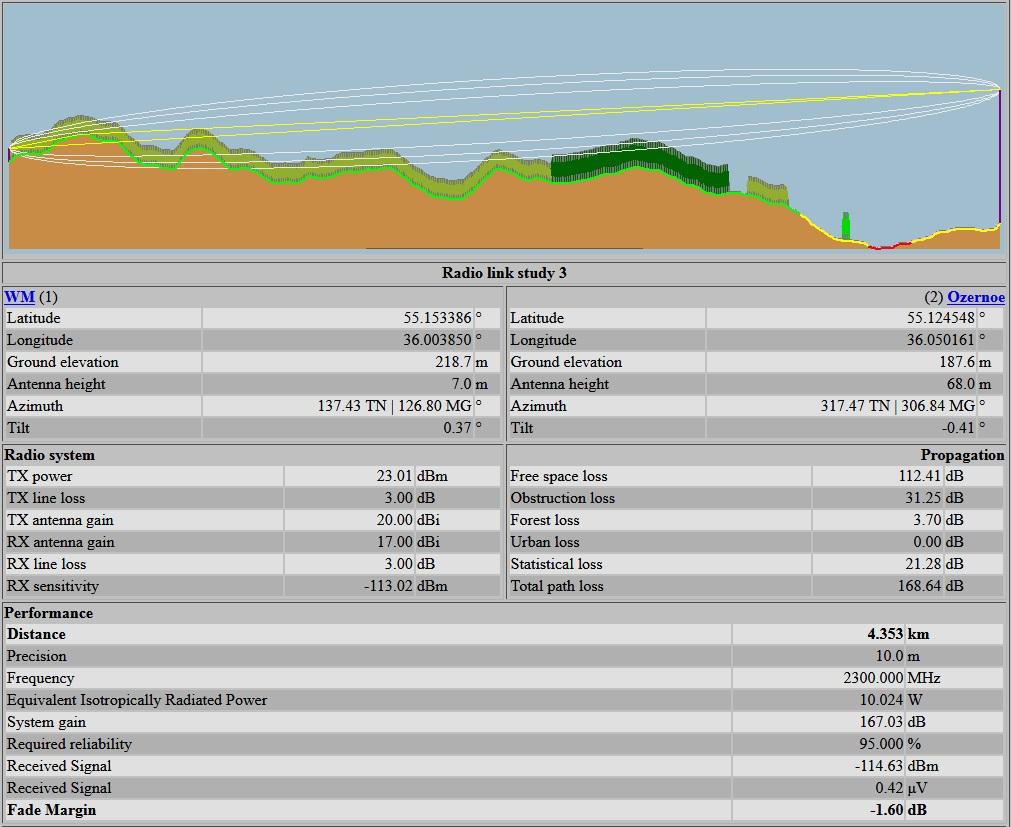Click the Propagation section header
Image resolution: width=1011 pixels, height=827 pixels.
pos(962,455)
